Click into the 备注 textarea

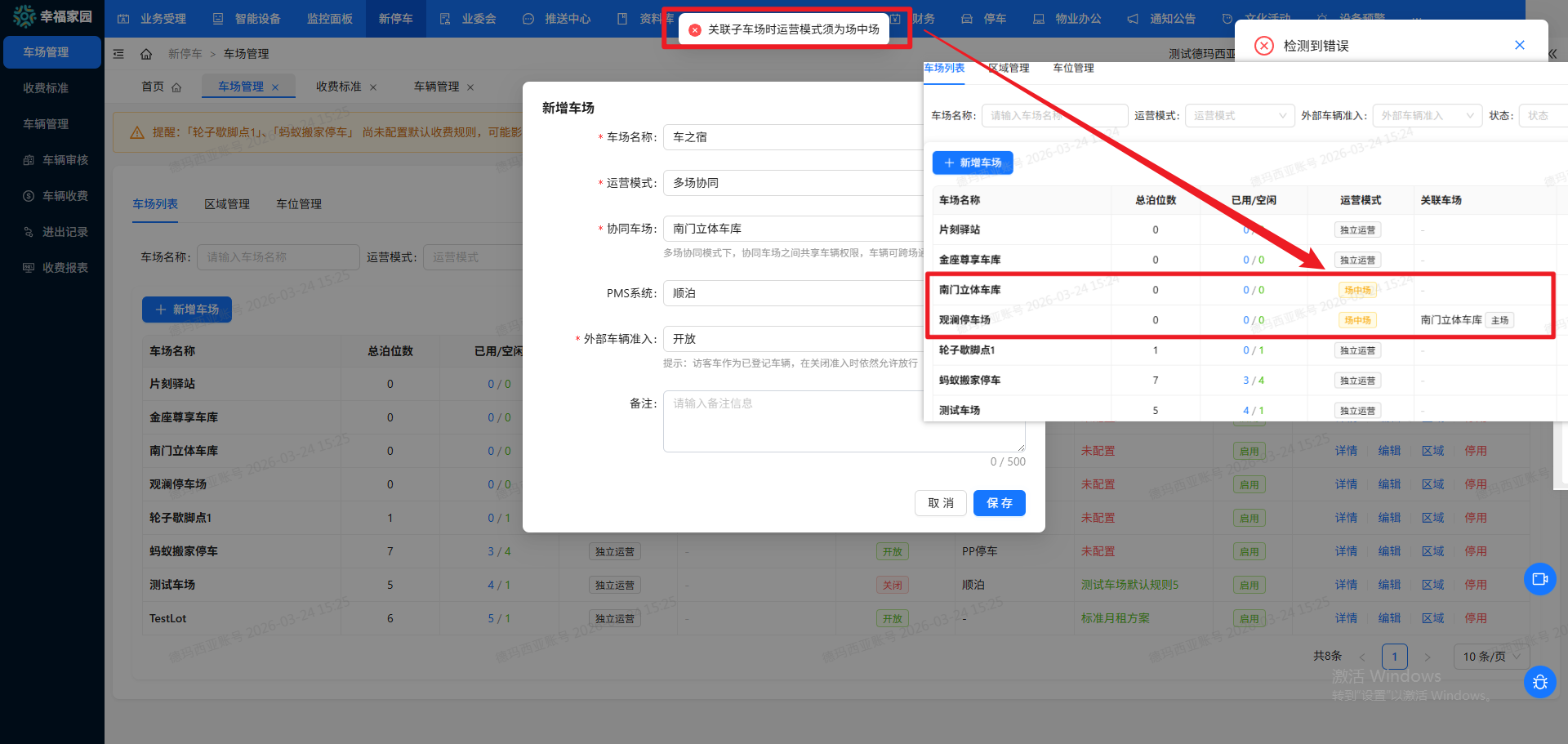pyautogui.click(x=841, y=421)
